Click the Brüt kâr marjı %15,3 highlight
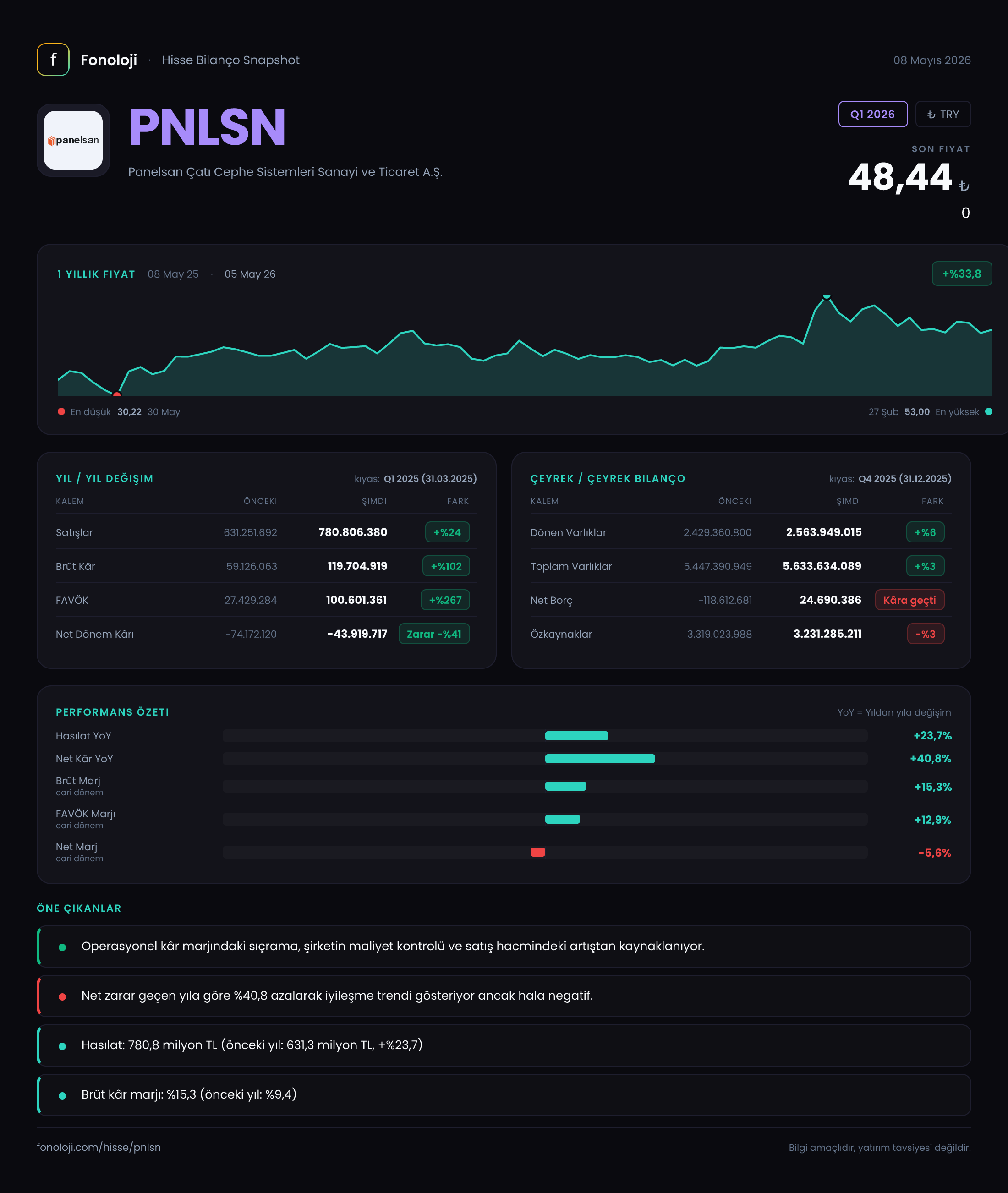 [x=504, y=1094]
